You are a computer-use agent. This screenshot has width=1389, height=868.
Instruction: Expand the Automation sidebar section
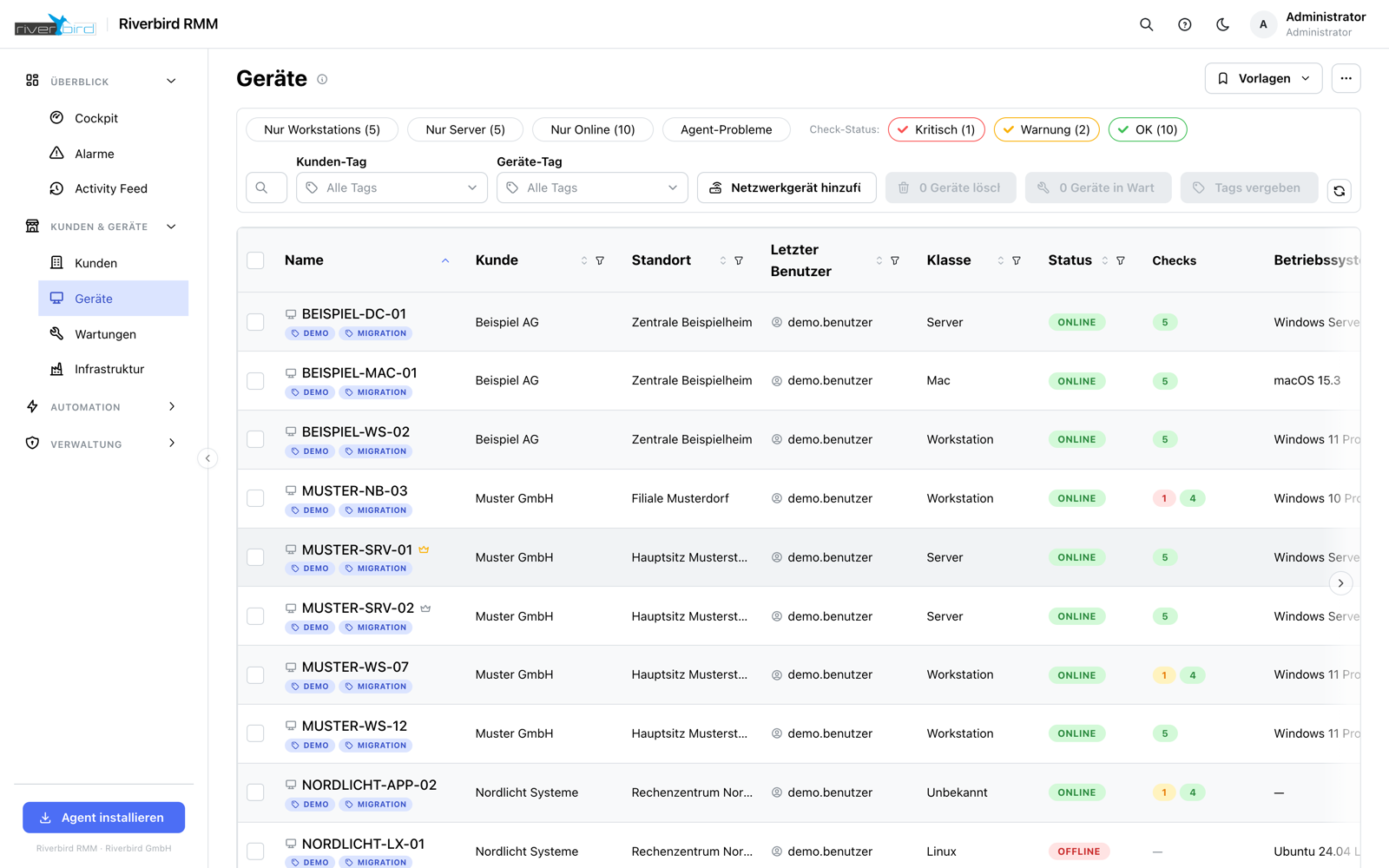coord(102,407)
